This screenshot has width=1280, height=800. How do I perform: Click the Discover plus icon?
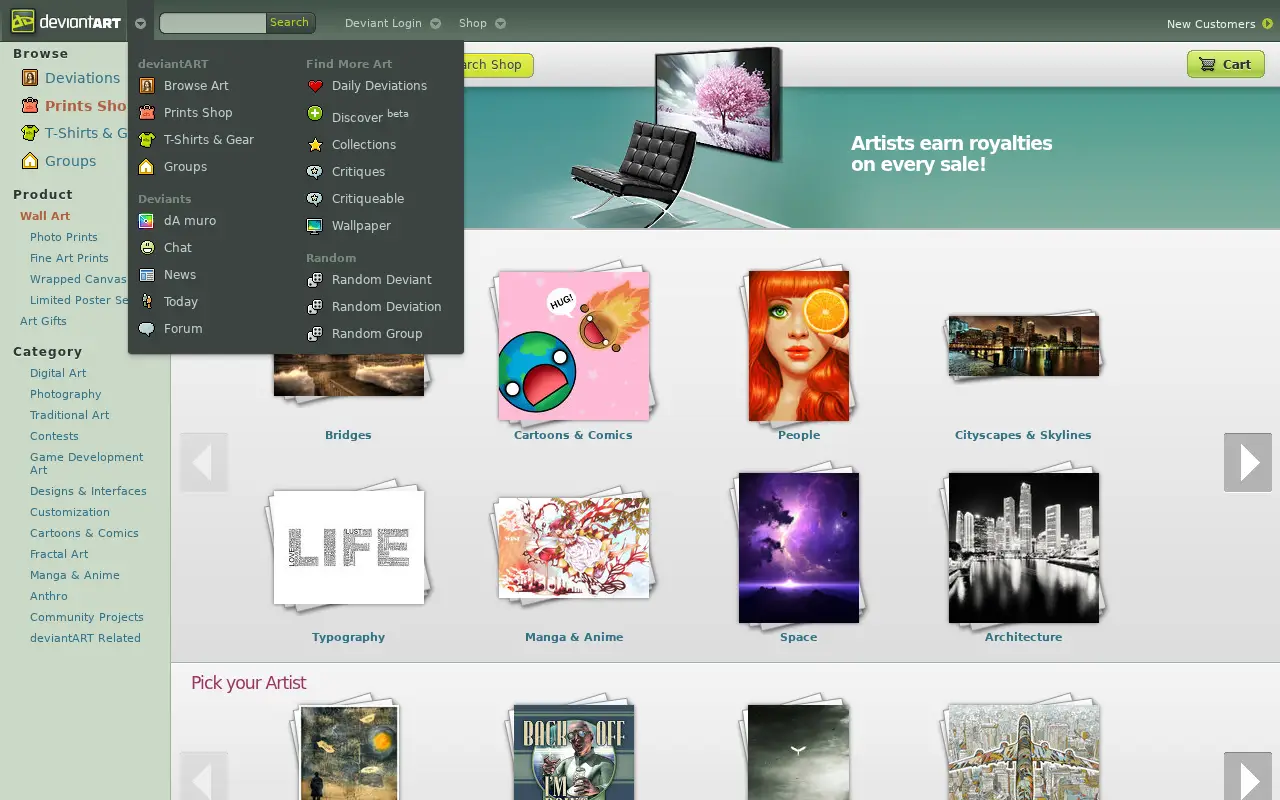315,114
